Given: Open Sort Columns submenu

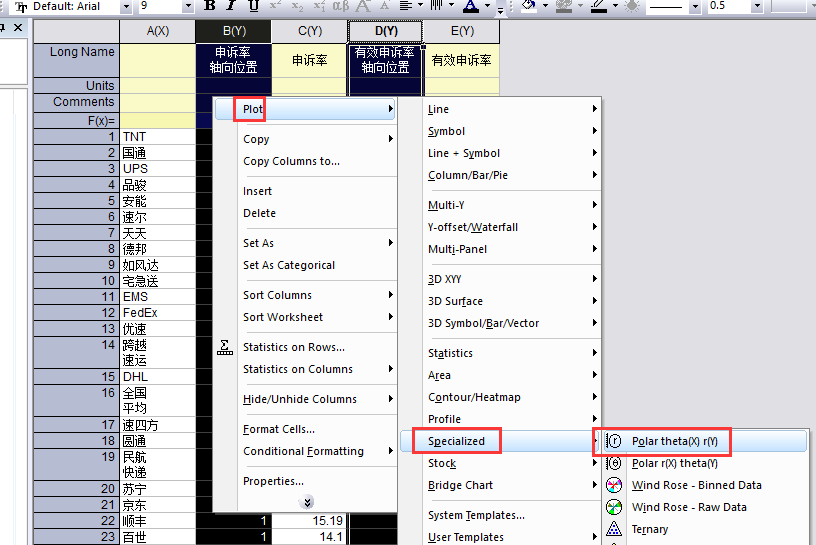Looking at the screenshot, I should pos(305,295).
